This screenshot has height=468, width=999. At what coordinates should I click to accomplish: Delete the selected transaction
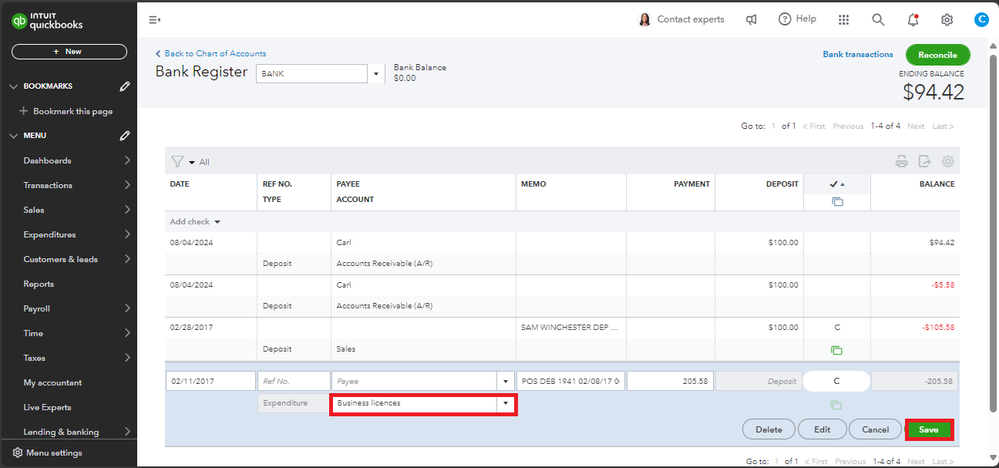point(768,430)
